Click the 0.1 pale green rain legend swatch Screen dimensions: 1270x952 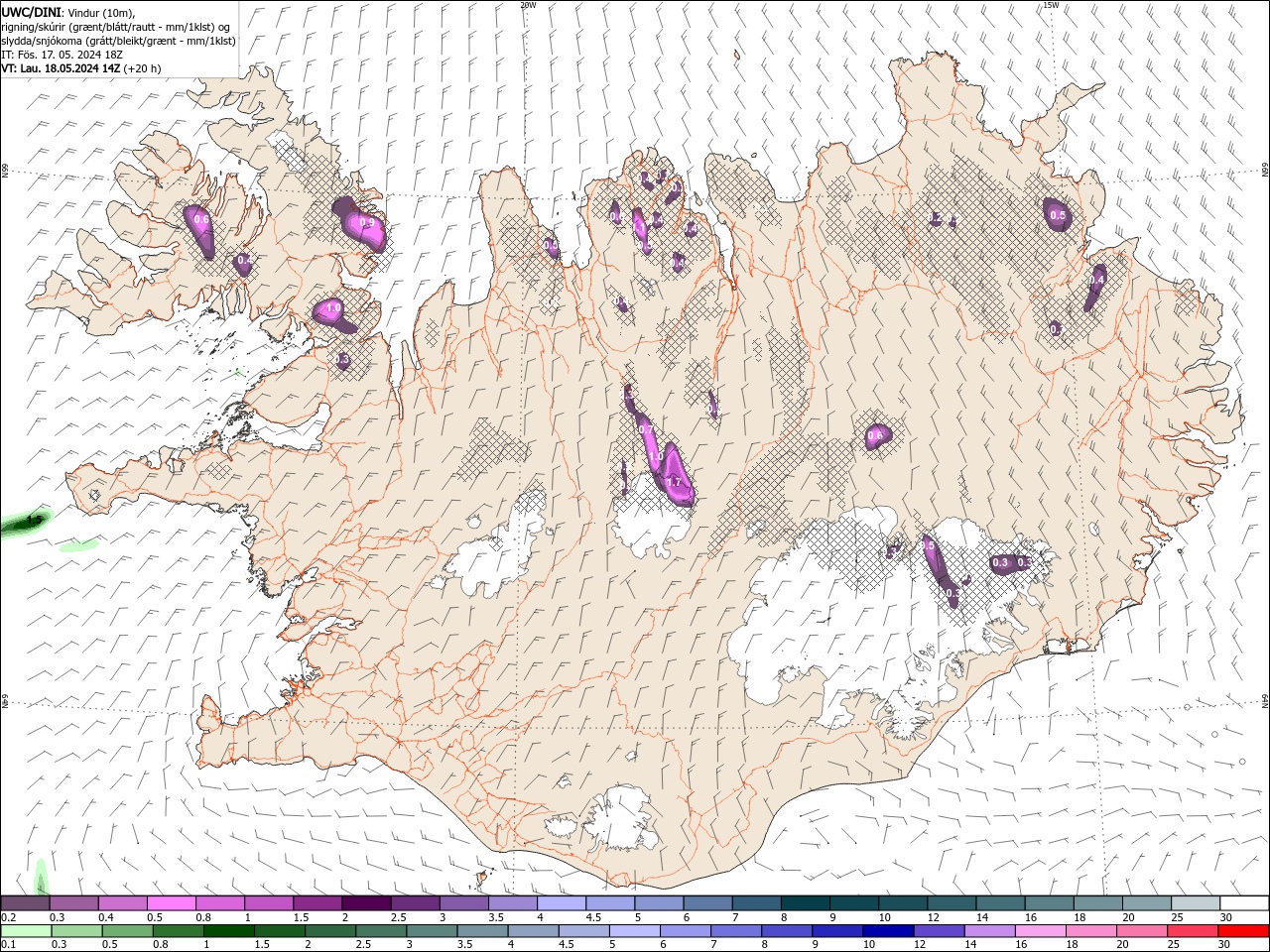(26, 931)
